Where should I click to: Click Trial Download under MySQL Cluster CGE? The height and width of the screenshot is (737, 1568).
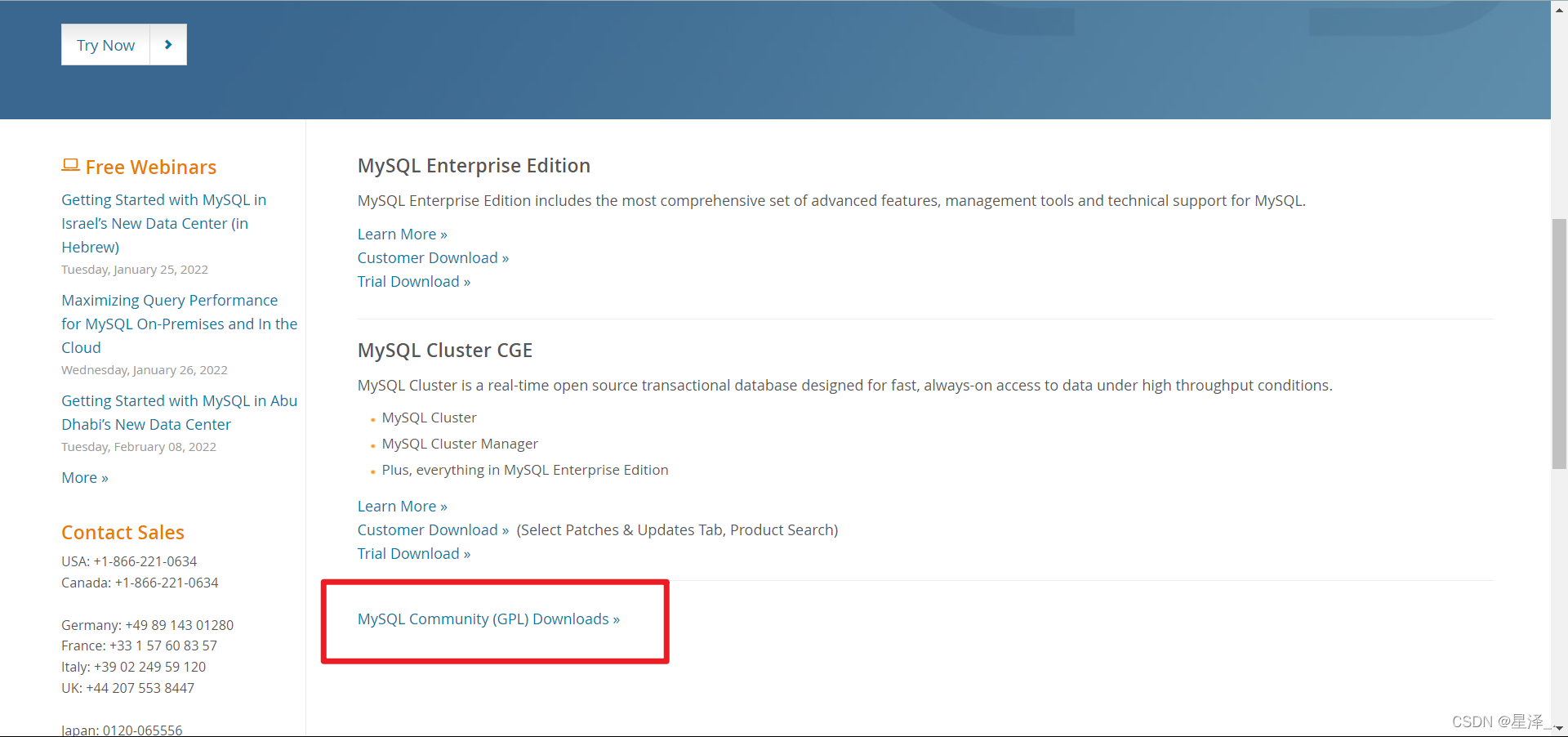tap(413, 554)
